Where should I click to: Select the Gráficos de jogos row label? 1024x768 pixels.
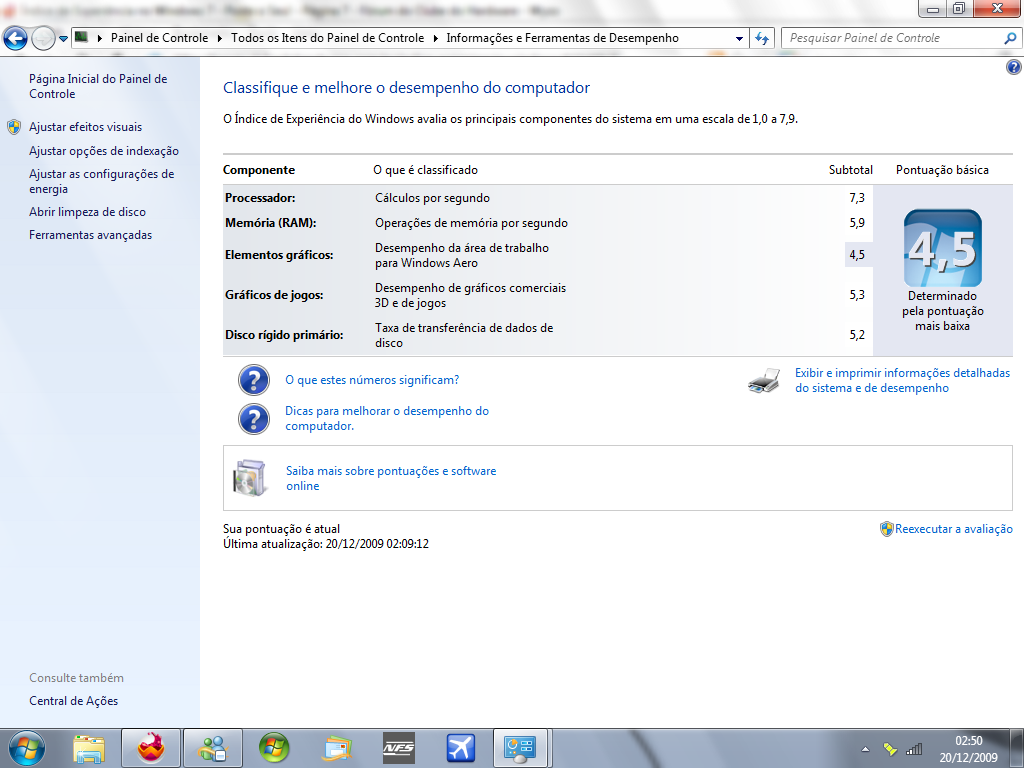[274, 295]
